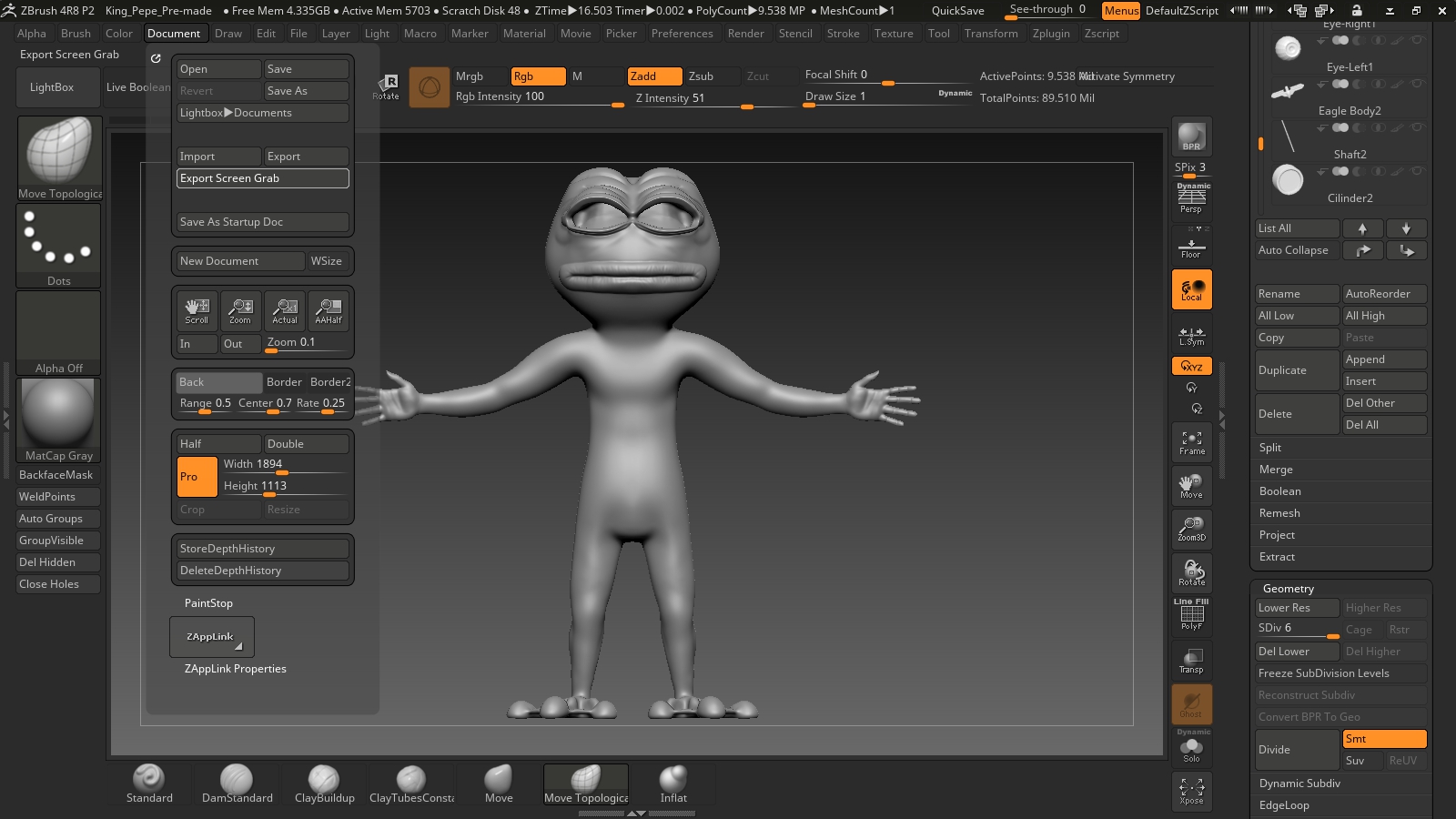
Task: Expand the Remesh section
Action: 1279,513
